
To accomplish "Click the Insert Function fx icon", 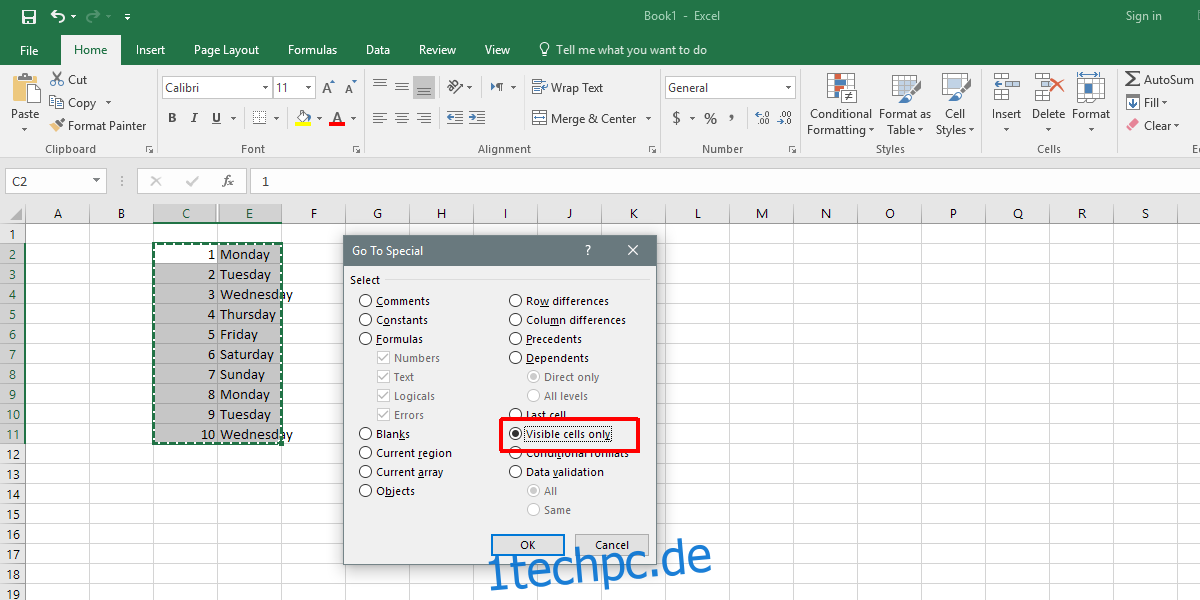I will tap(228, 181).
